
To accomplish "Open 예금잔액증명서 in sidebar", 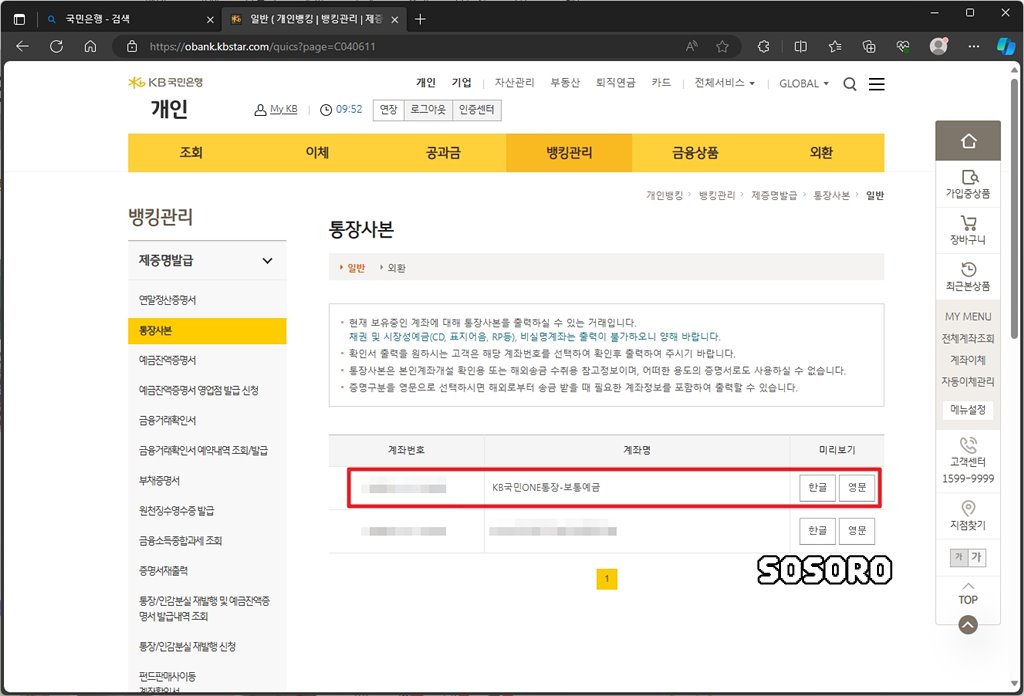I will pyautogui.click(x=167, y=360).
